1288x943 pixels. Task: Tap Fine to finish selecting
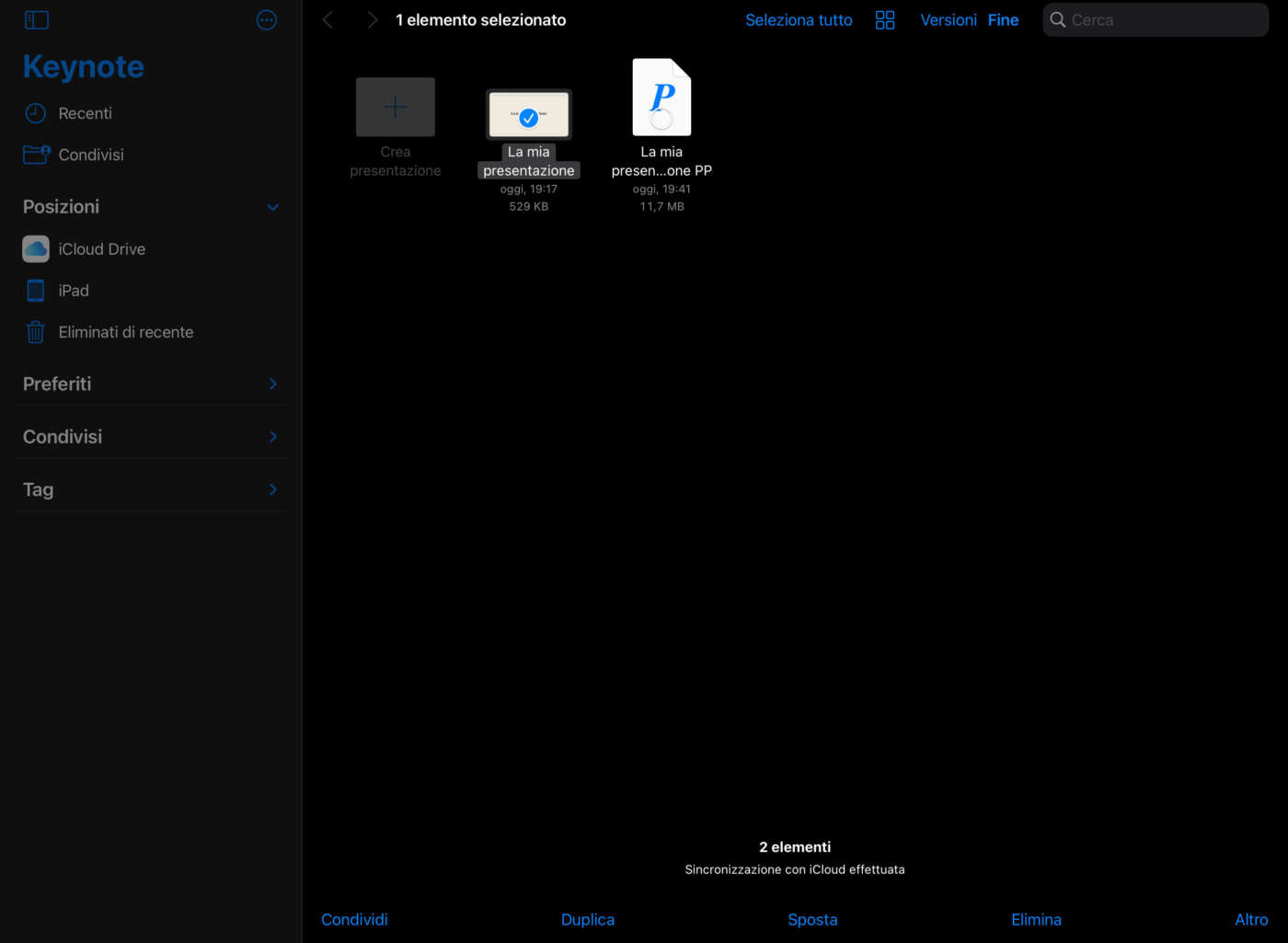tap(1003, 19)
